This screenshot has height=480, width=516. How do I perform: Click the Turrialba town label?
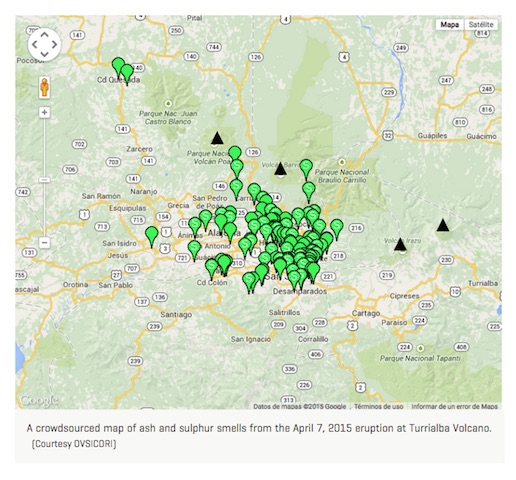pos(483,283)
